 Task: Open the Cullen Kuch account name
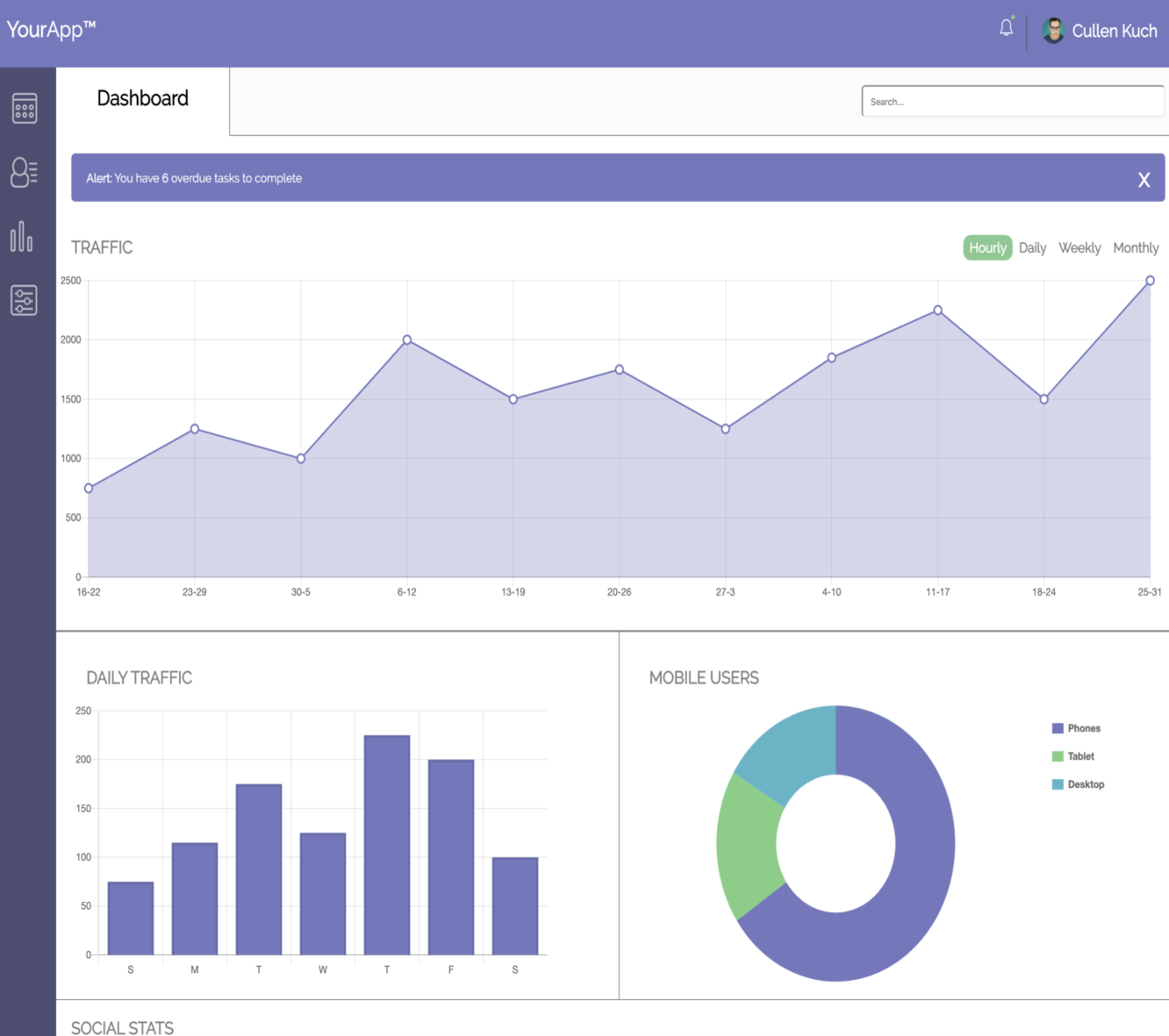(x=1115, y=32)
